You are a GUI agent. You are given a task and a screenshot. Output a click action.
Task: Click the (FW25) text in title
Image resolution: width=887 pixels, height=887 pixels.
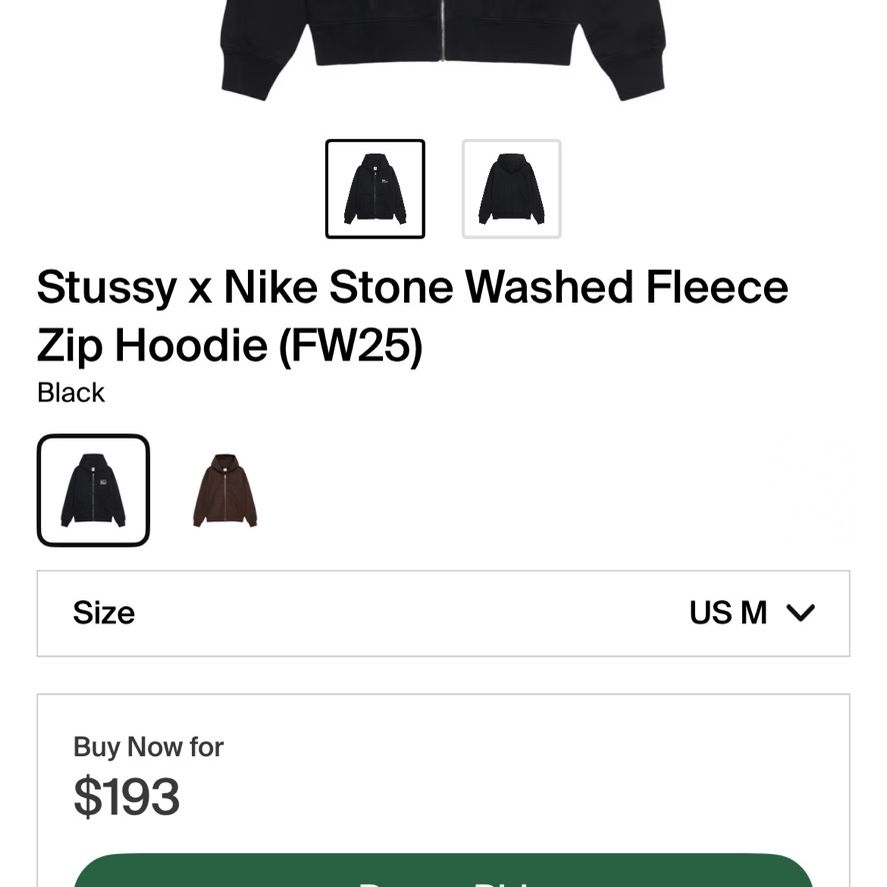tap(350, 346)
